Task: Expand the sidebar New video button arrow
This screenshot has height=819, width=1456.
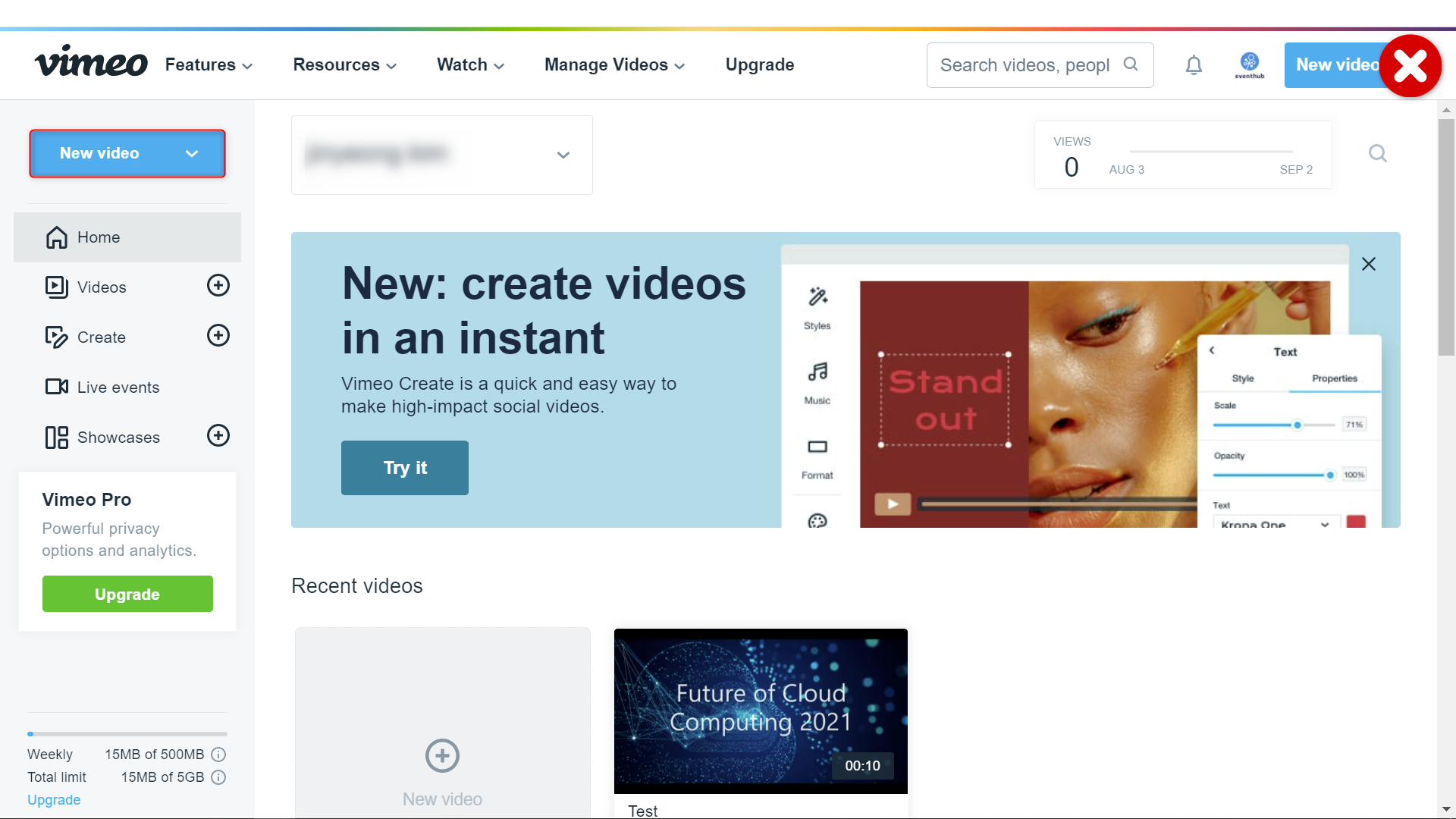Action: click(192, 154)
